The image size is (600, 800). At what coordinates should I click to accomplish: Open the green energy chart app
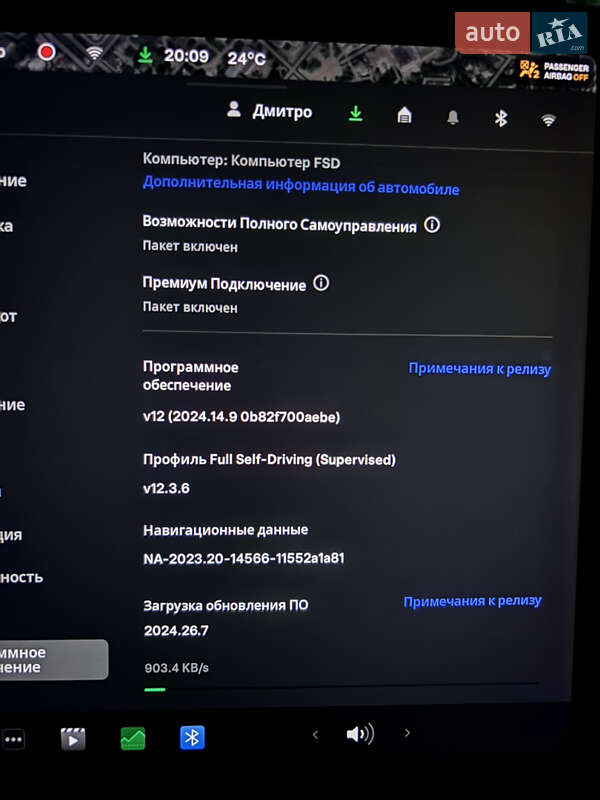click(133, 738)
